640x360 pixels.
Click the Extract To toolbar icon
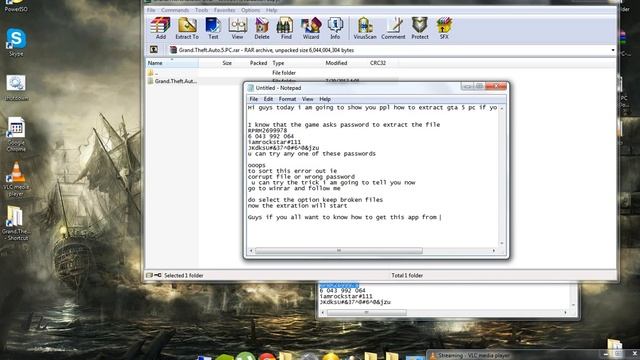pos(187,28)
